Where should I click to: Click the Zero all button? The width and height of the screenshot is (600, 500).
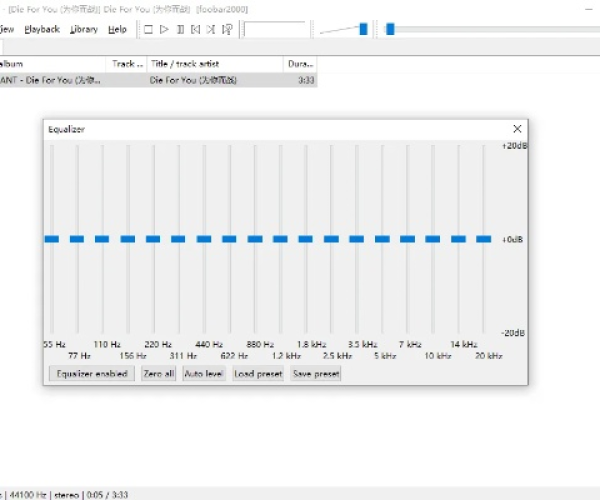[158, 374]
